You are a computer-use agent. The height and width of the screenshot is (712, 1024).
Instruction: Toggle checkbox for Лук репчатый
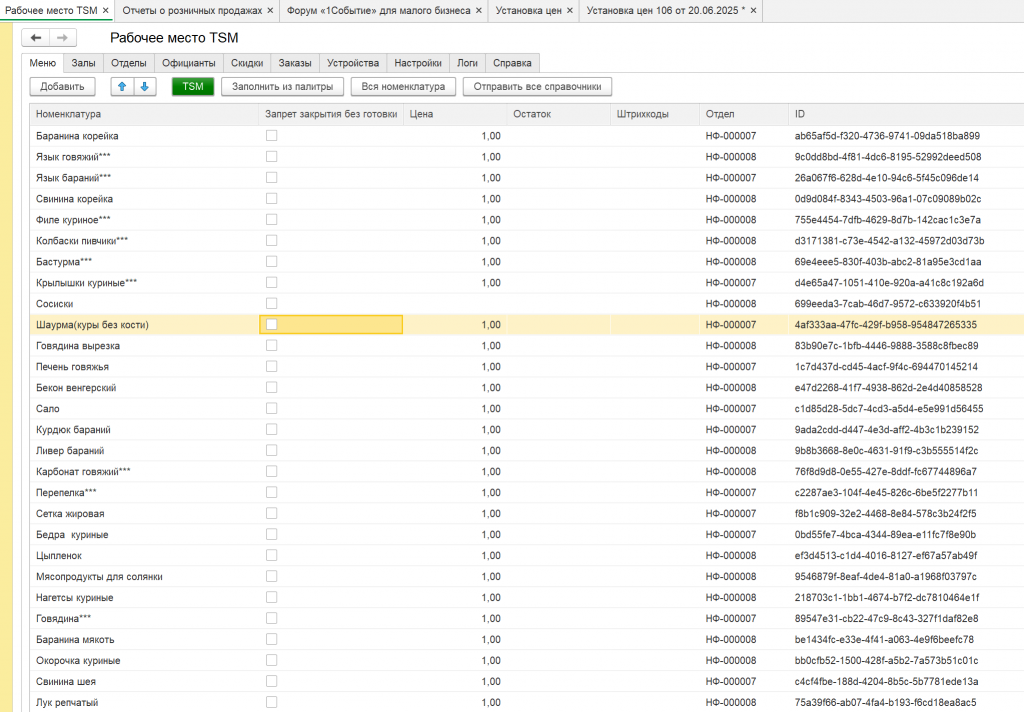[x=272, y=702]
